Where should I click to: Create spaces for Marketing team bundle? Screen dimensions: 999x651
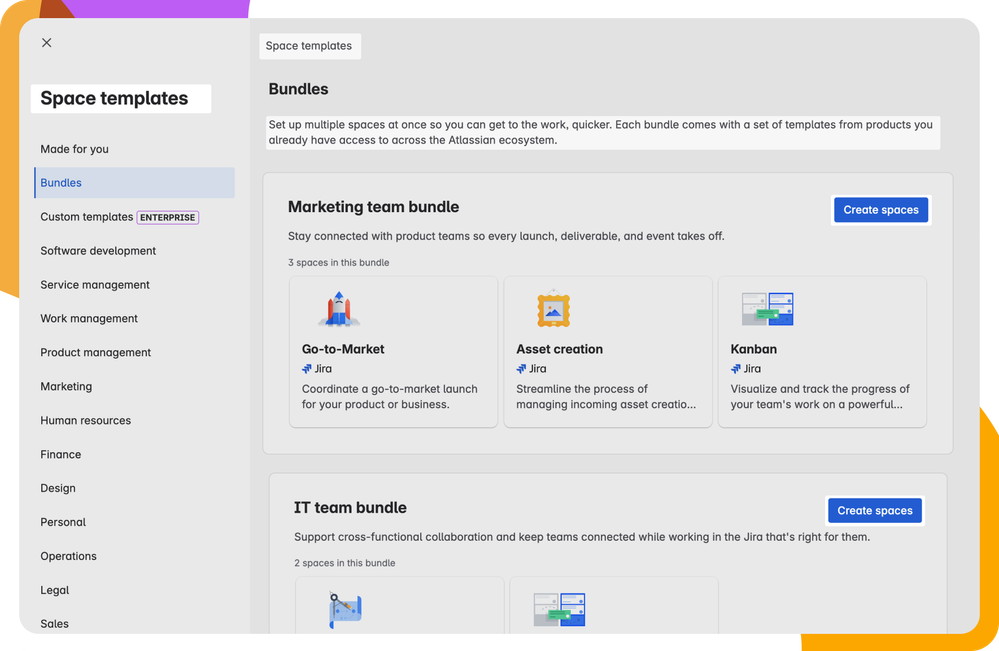880,210
